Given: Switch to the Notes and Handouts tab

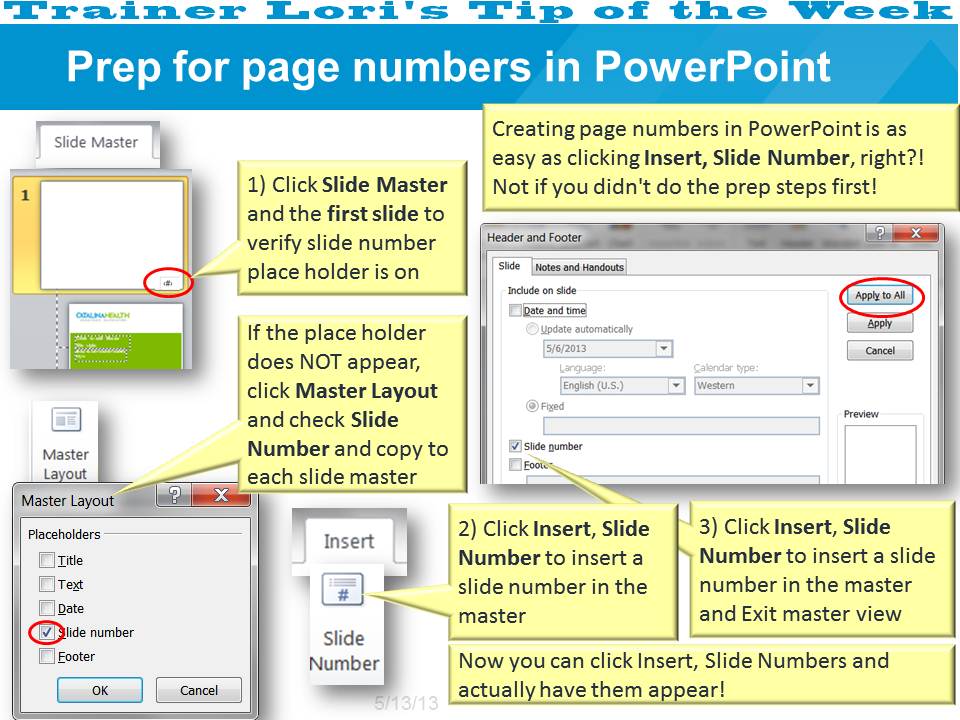Looking at the screenshot, I should pos(579,267).
